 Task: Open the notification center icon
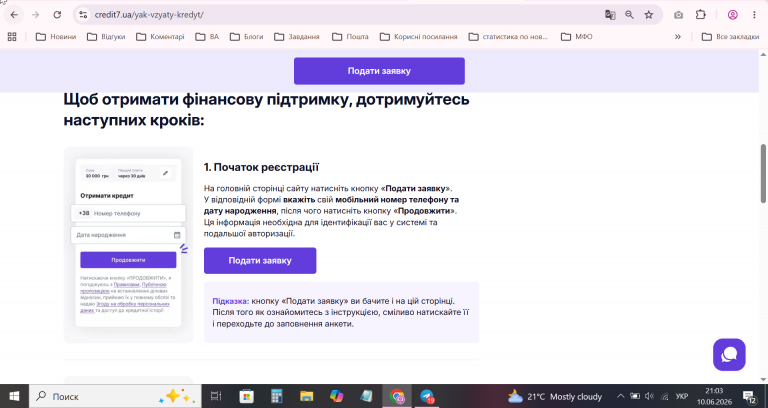[749, 396]
